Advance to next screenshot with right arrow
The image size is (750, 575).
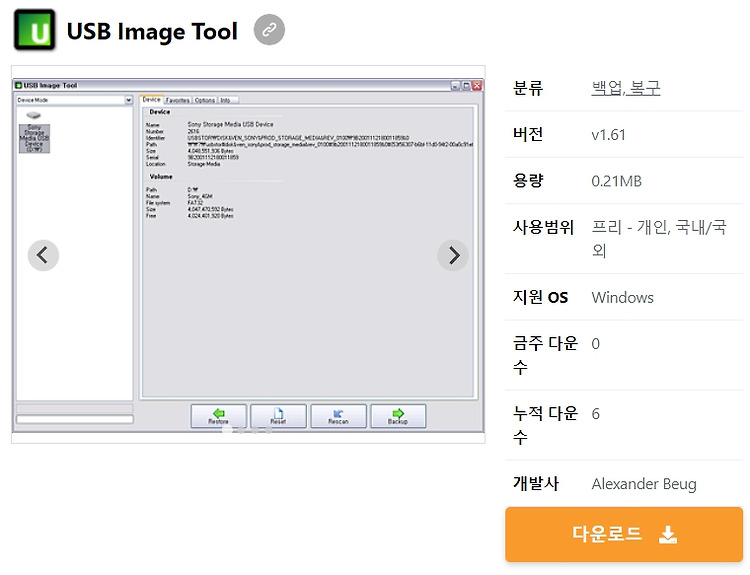click(453, 255)
